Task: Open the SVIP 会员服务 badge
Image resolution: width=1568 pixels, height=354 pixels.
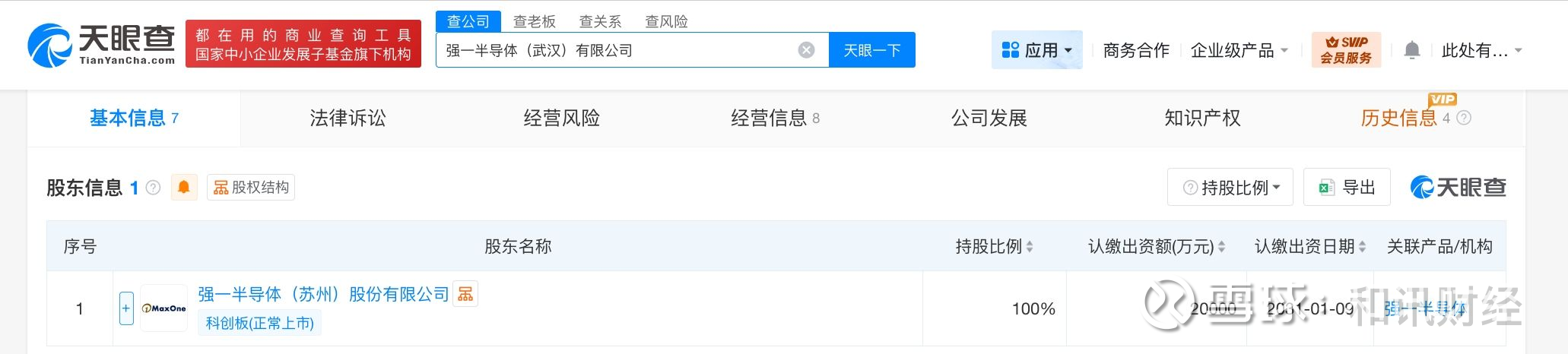Action: tap(1346, 50)
